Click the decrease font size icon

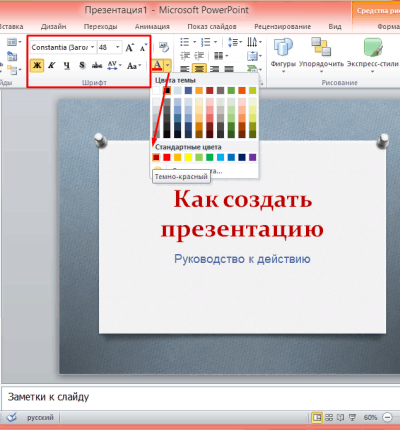coord(143,48)
